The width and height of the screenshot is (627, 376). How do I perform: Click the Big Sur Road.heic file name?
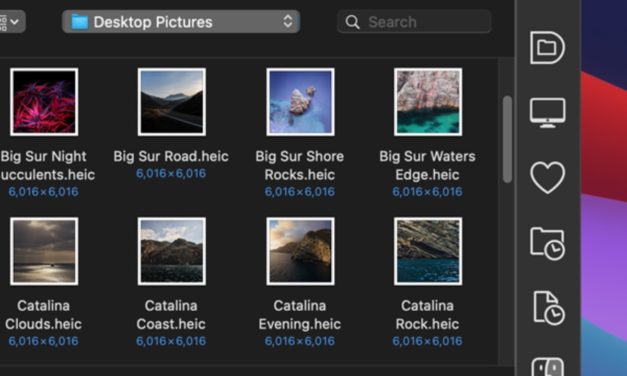click(171, 156)
